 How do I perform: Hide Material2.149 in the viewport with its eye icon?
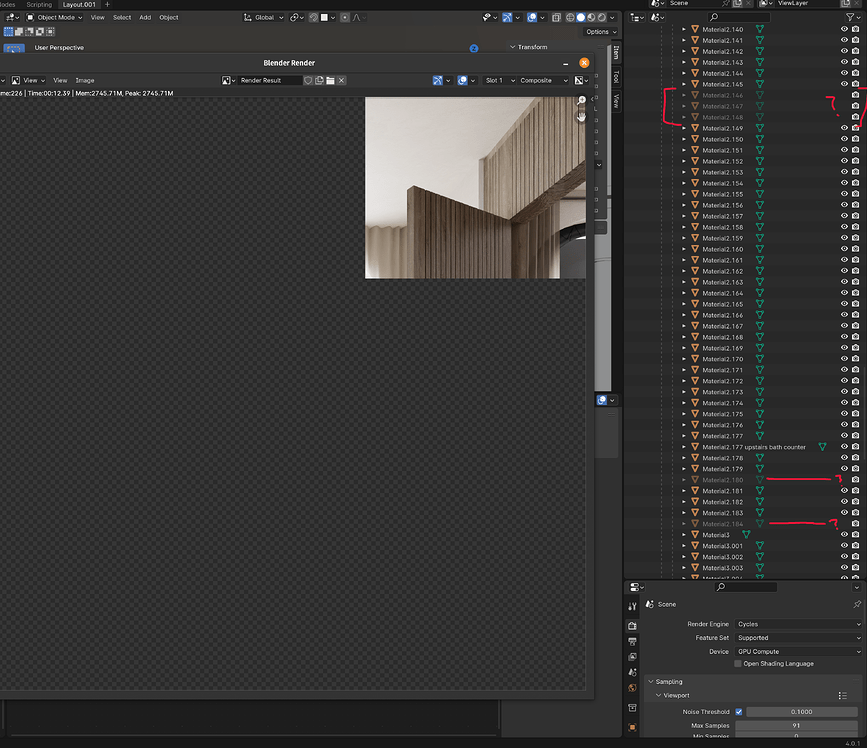844,128
